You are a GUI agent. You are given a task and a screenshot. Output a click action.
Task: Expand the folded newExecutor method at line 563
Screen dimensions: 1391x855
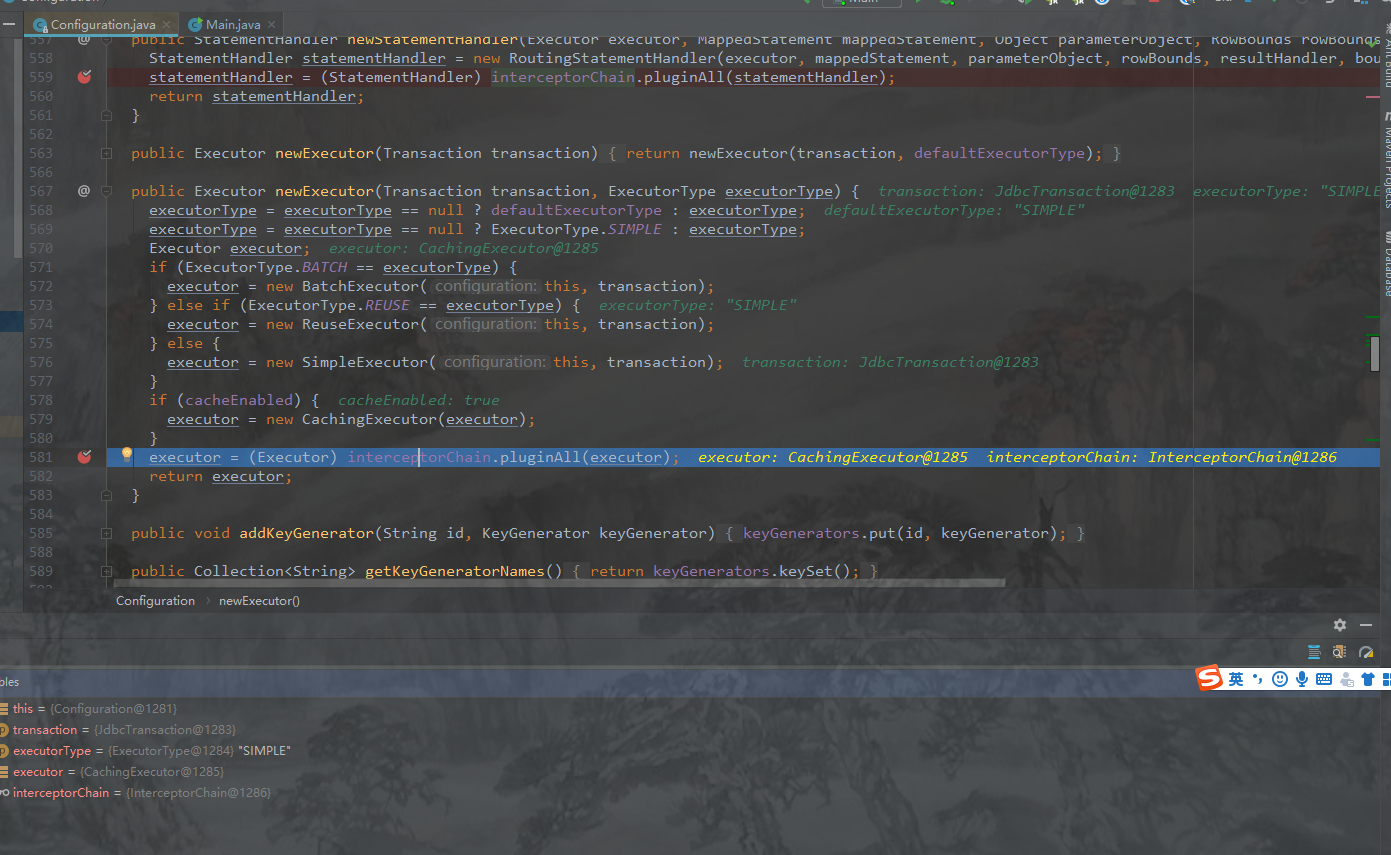pos(106,153)
